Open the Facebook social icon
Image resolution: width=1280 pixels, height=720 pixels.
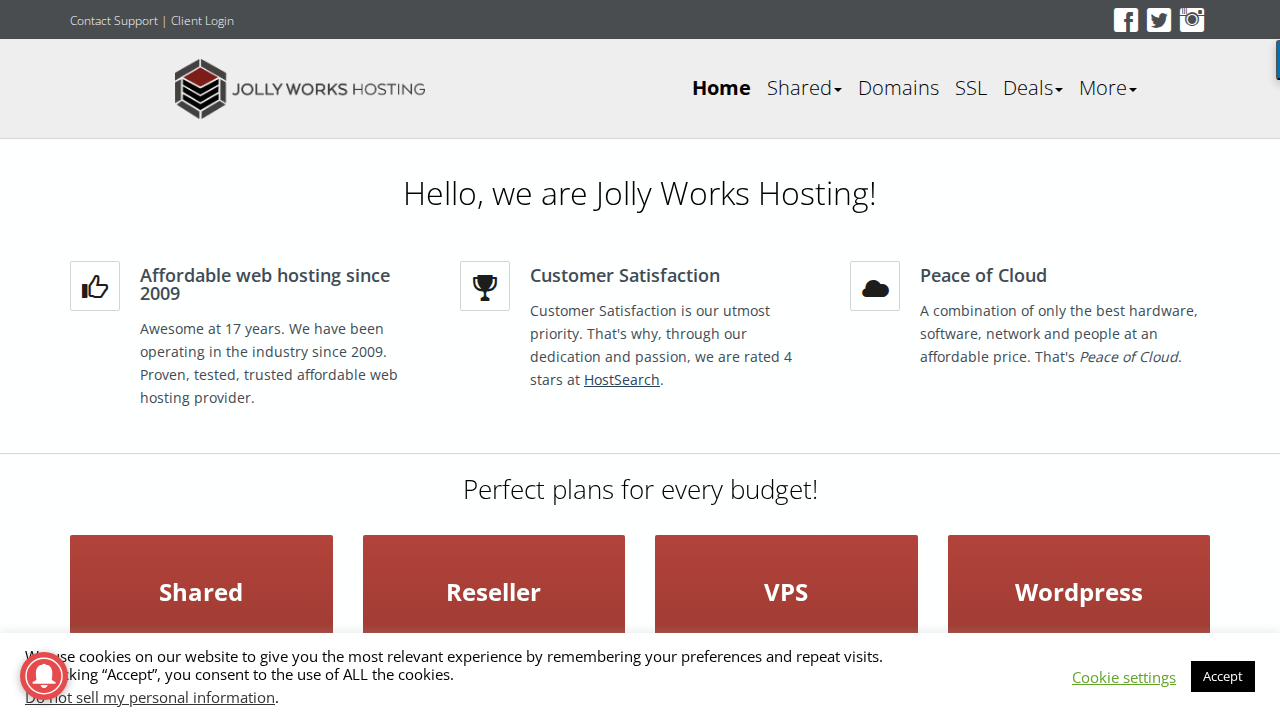click(1126, 20)
